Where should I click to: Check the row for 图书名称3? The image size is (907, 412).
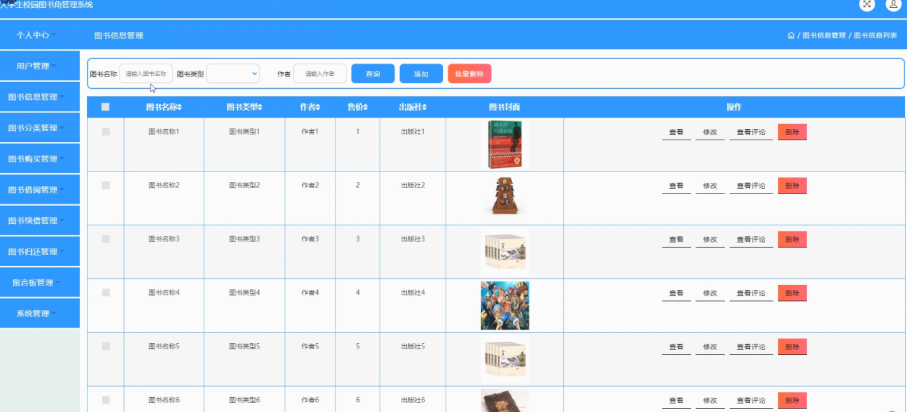(x=106, y=239)
